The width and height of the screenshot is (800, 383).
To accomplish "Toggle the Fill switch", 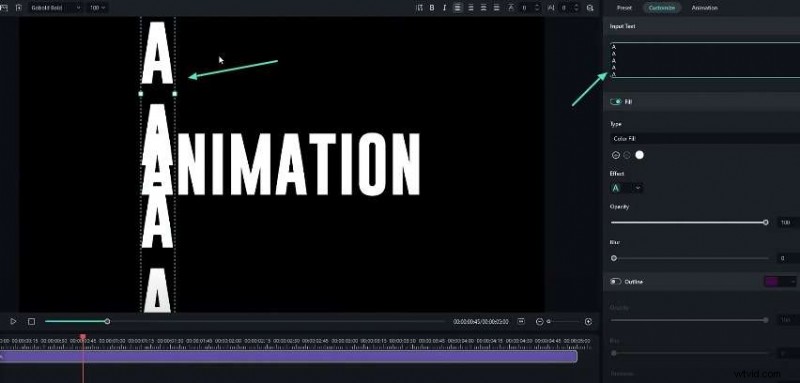I will pos(616,102).
